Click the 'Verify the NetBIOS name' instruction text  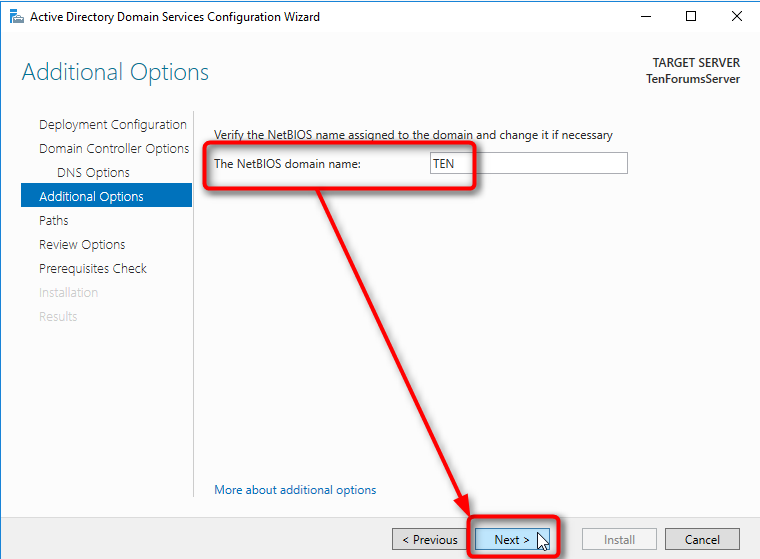click(x=413, y=135)
